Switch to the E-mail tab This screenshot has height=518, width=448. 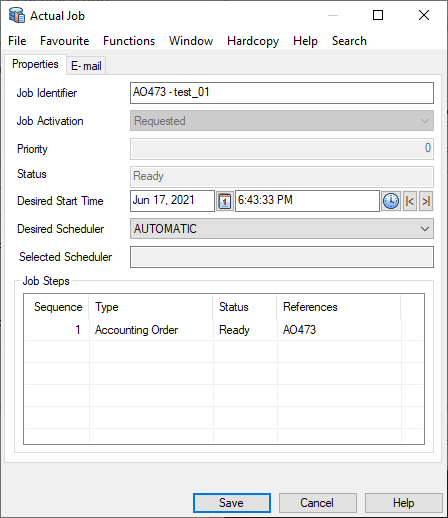click(86, 66)
